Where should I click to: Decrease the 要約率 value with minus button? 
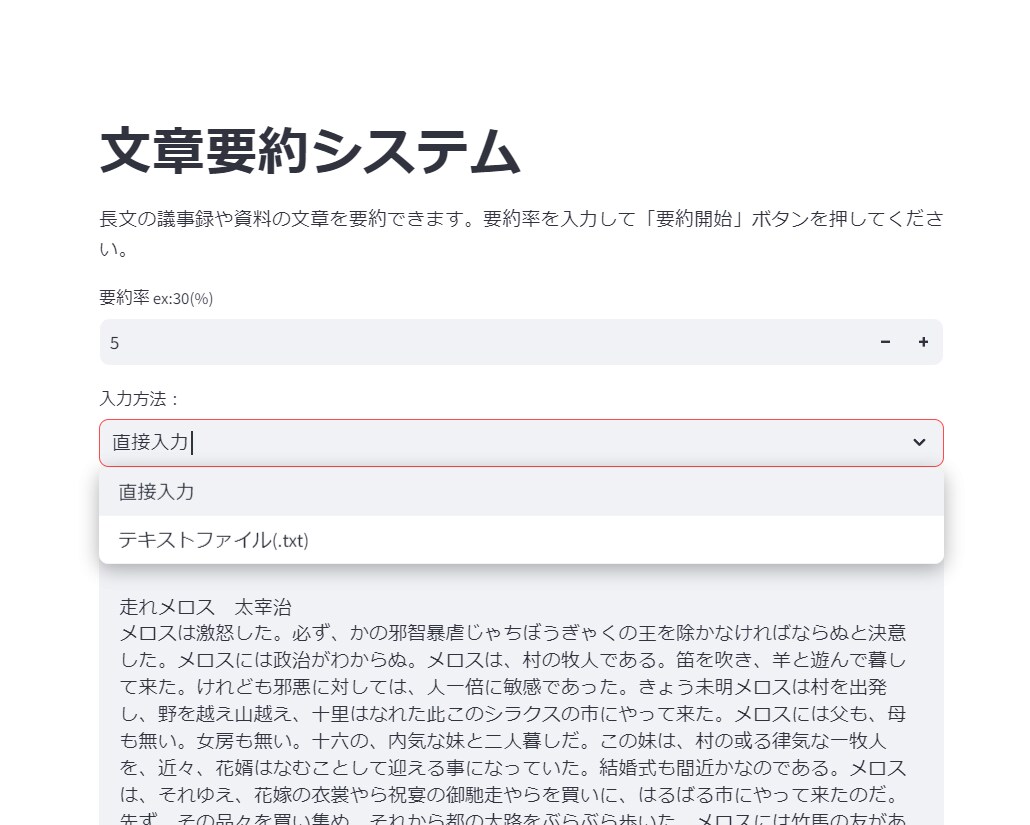pyautogui.click(x=885, y=342)
